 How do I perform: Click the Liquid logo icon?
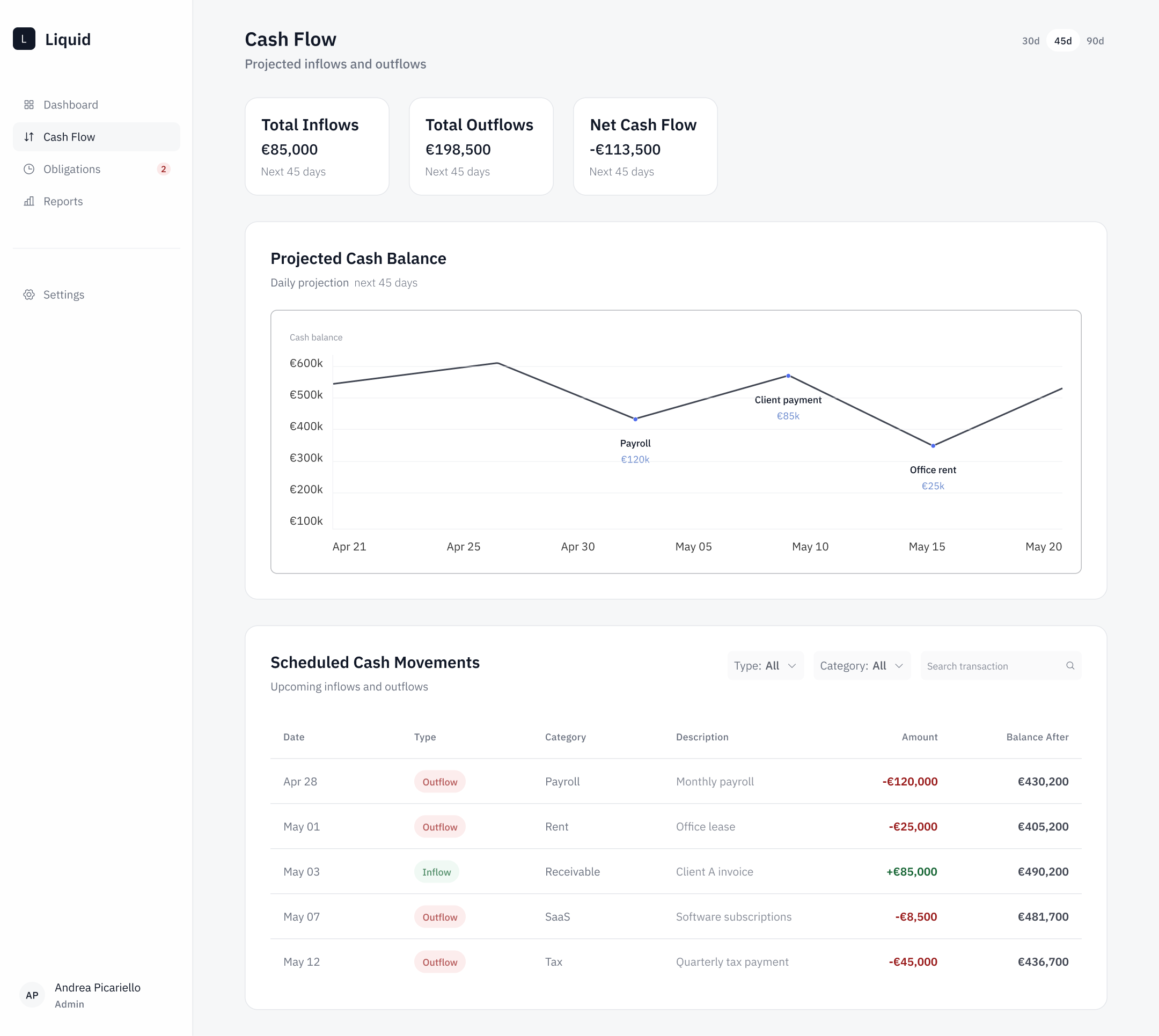[x=24, y=39]
